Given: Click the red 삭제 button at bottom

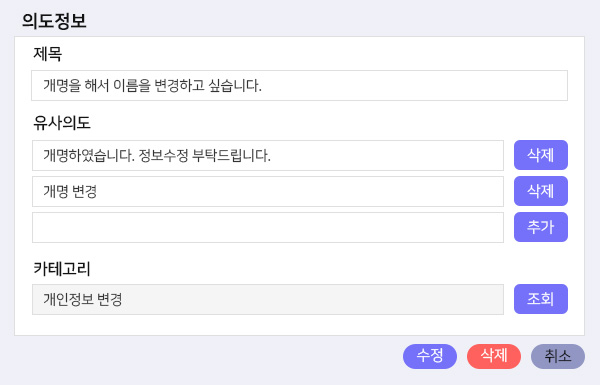Looking at the screenshot, I should (494, 356).
